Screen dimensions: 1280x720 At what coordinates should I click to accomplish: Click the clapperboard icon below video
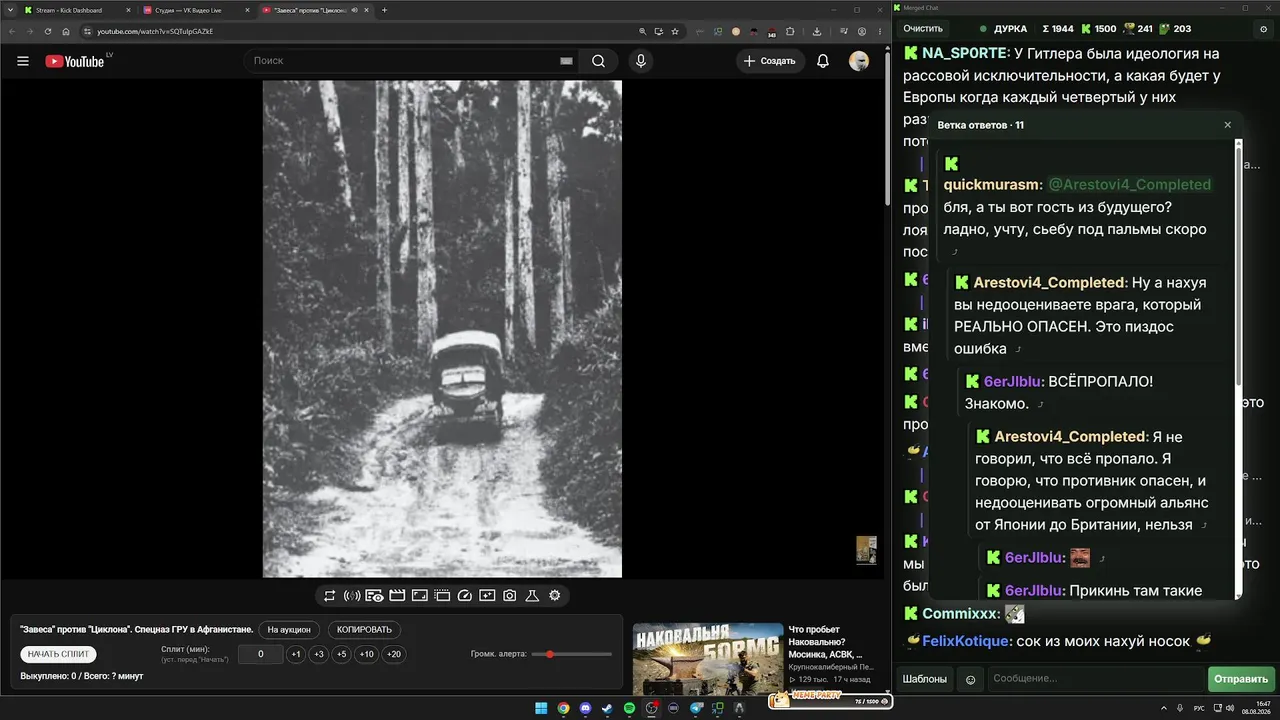click(397, 596)
